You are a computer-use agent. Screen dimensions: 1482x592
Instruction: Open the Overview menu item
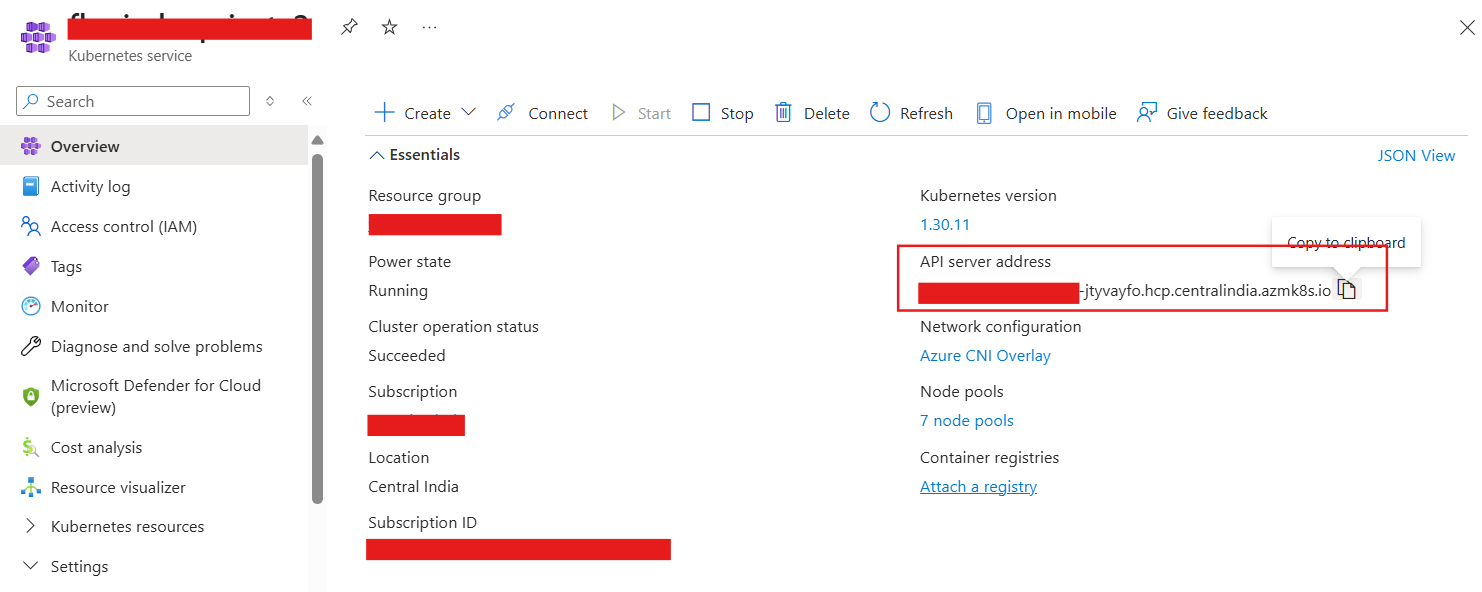154,146
